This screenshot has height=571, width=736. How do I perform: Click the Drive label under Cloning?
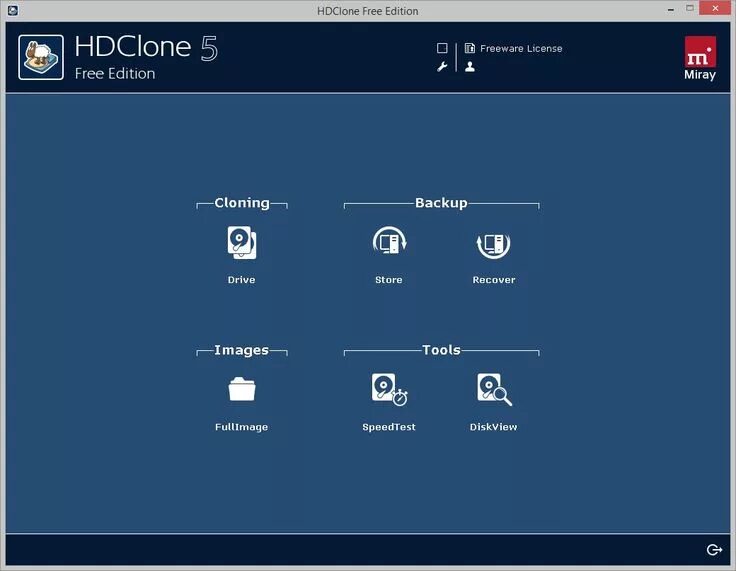(x=241, y=280)
